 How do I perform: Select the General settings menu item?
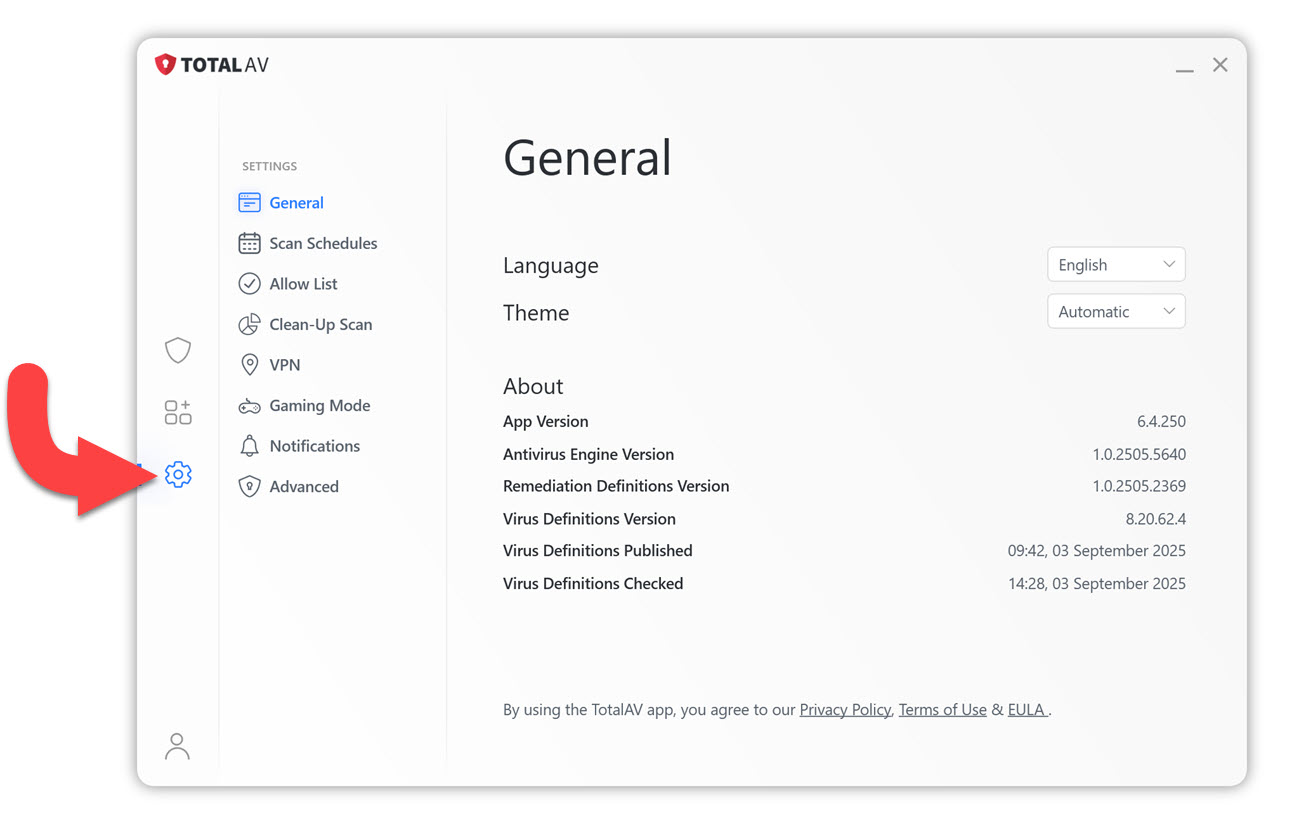point(296,203)
